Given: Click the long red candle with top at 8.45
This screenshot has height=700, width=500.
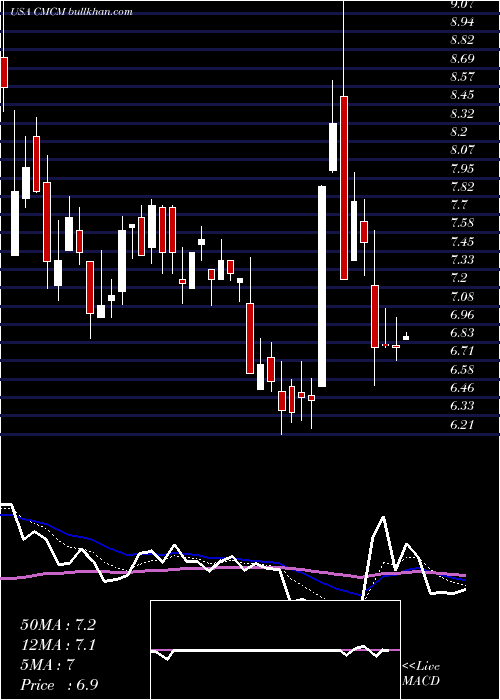Looking at the screenshot, I should point(344,188).
